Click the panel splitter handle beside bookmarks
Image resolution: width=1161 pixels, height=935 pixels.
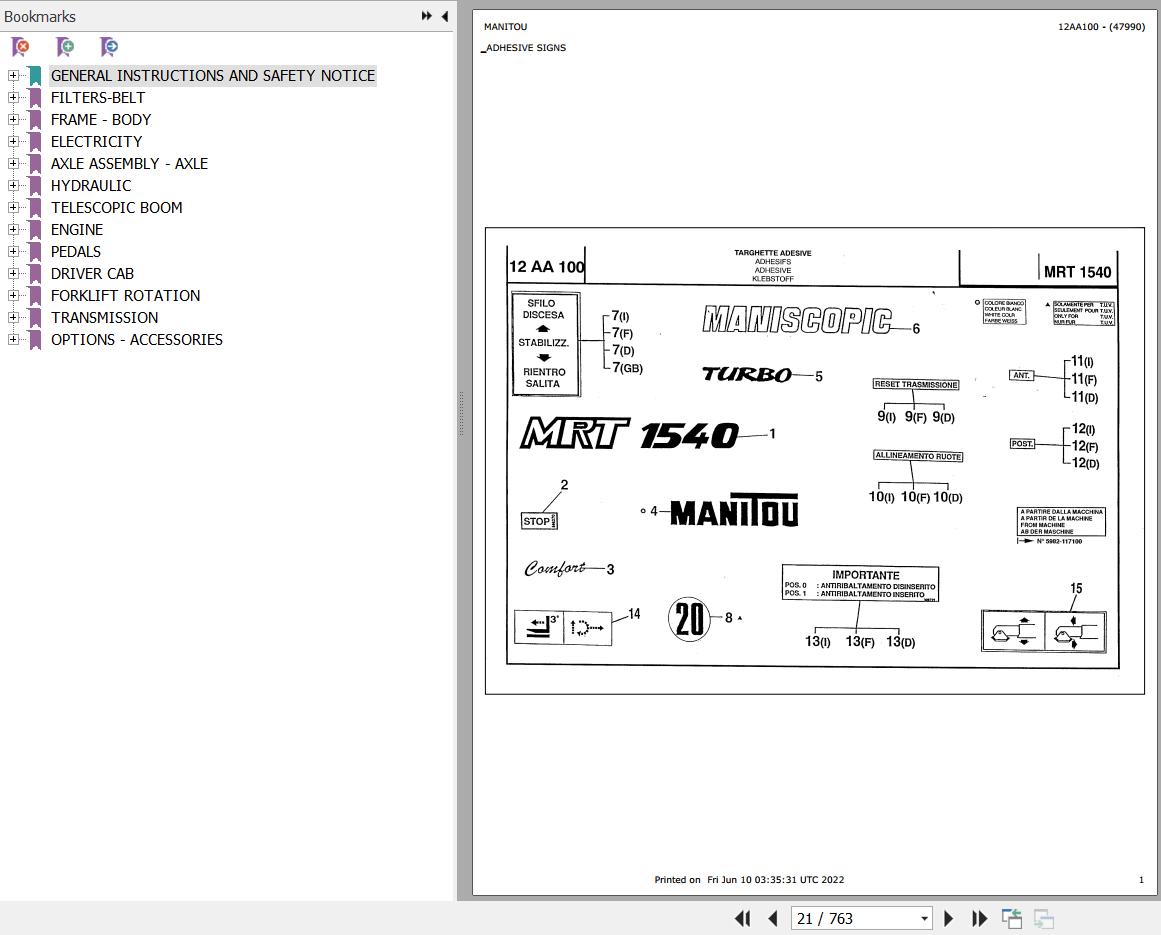point(461,414)
